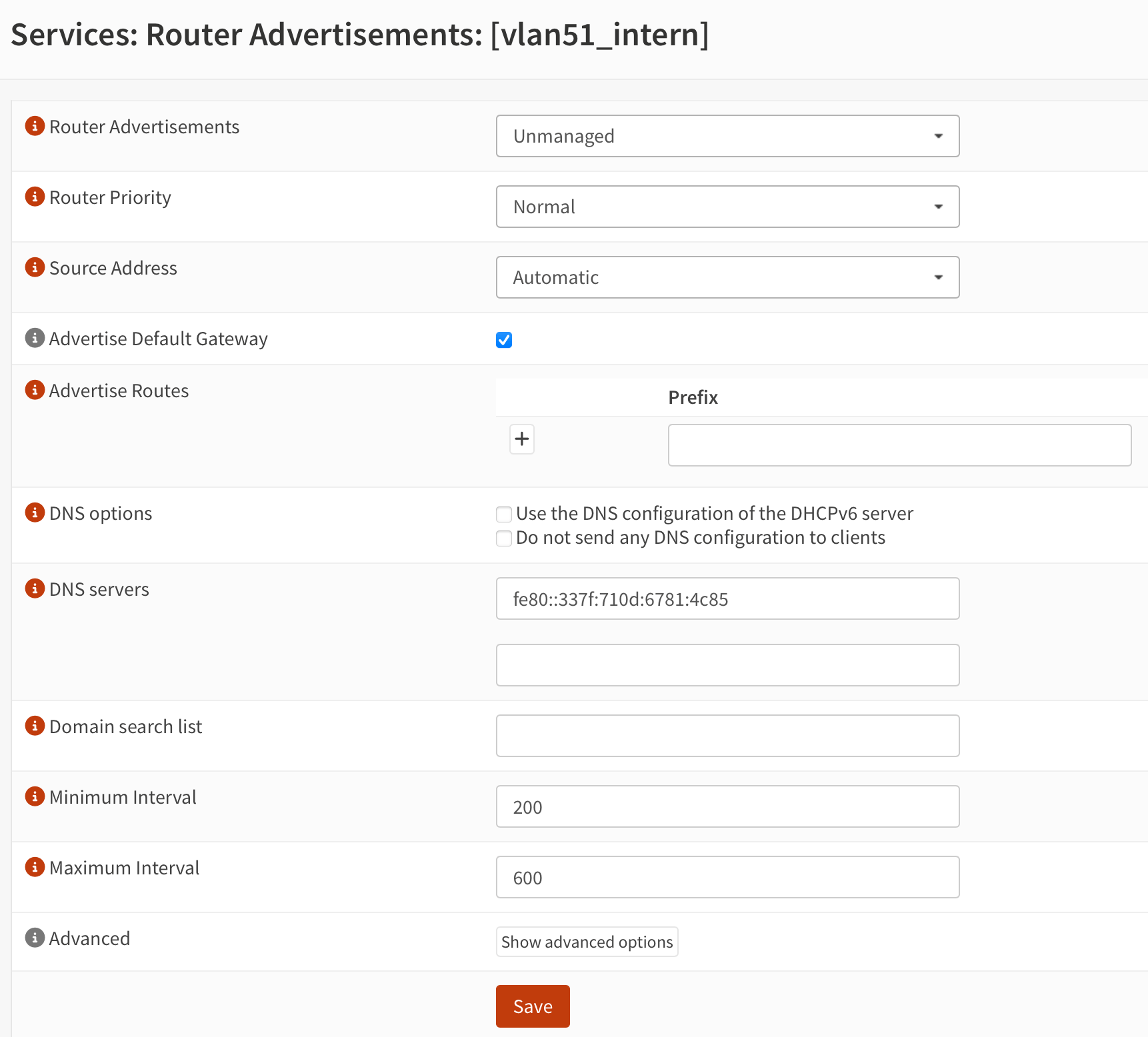1148x1037 pixels.
Task: Disable the Advertise Default Gateway checkbox
Action: 504,340
